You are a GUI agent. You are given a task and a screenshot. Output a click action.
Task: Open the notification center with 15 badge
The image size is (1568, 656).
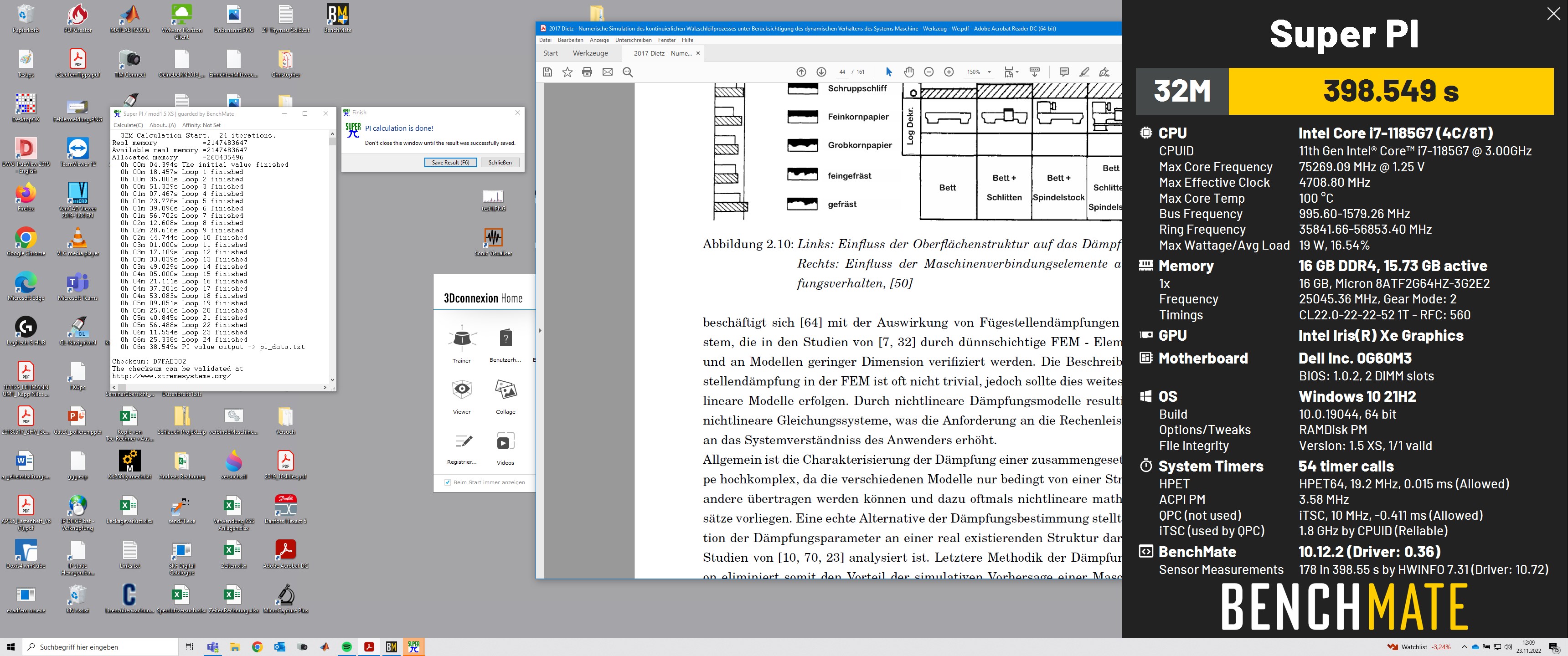tap(1554, 647)
